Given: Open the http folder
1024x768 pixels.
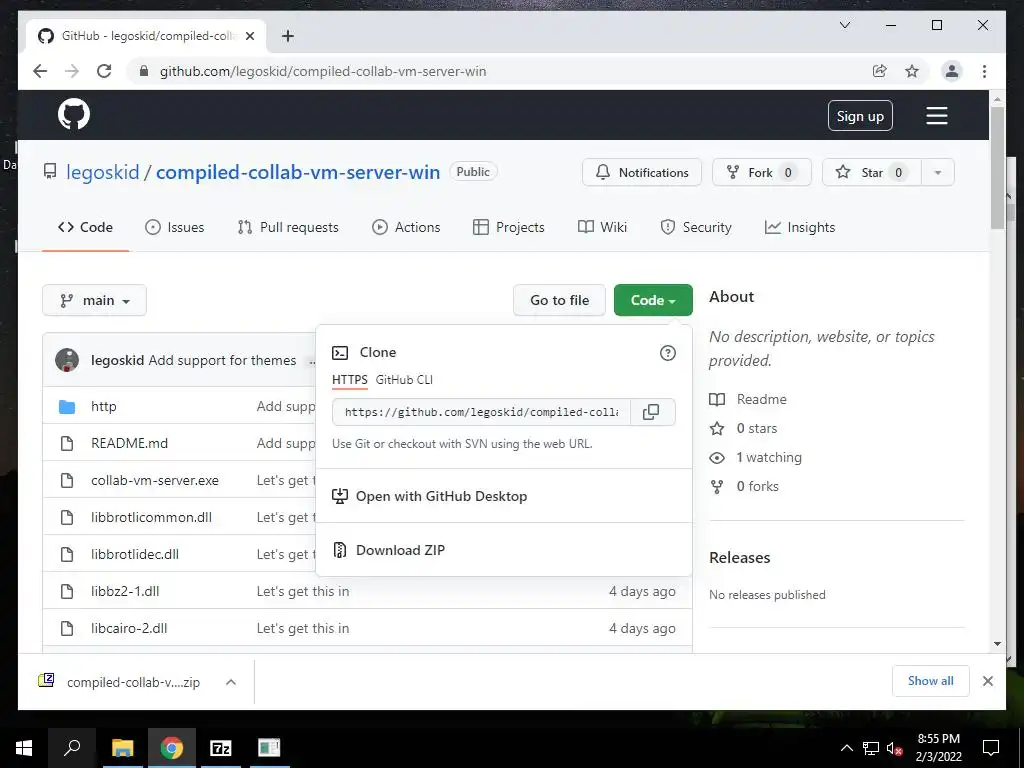Looking at the screenshot, I should click(x=104, y=406).
